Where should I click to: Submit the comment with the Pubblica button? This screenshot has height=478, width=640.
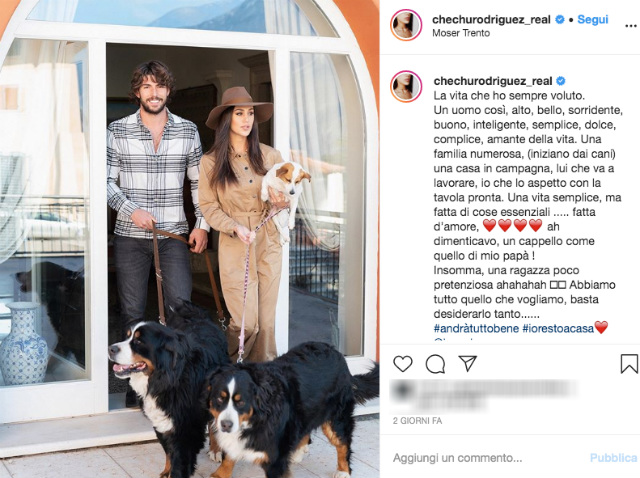point(613,458)
